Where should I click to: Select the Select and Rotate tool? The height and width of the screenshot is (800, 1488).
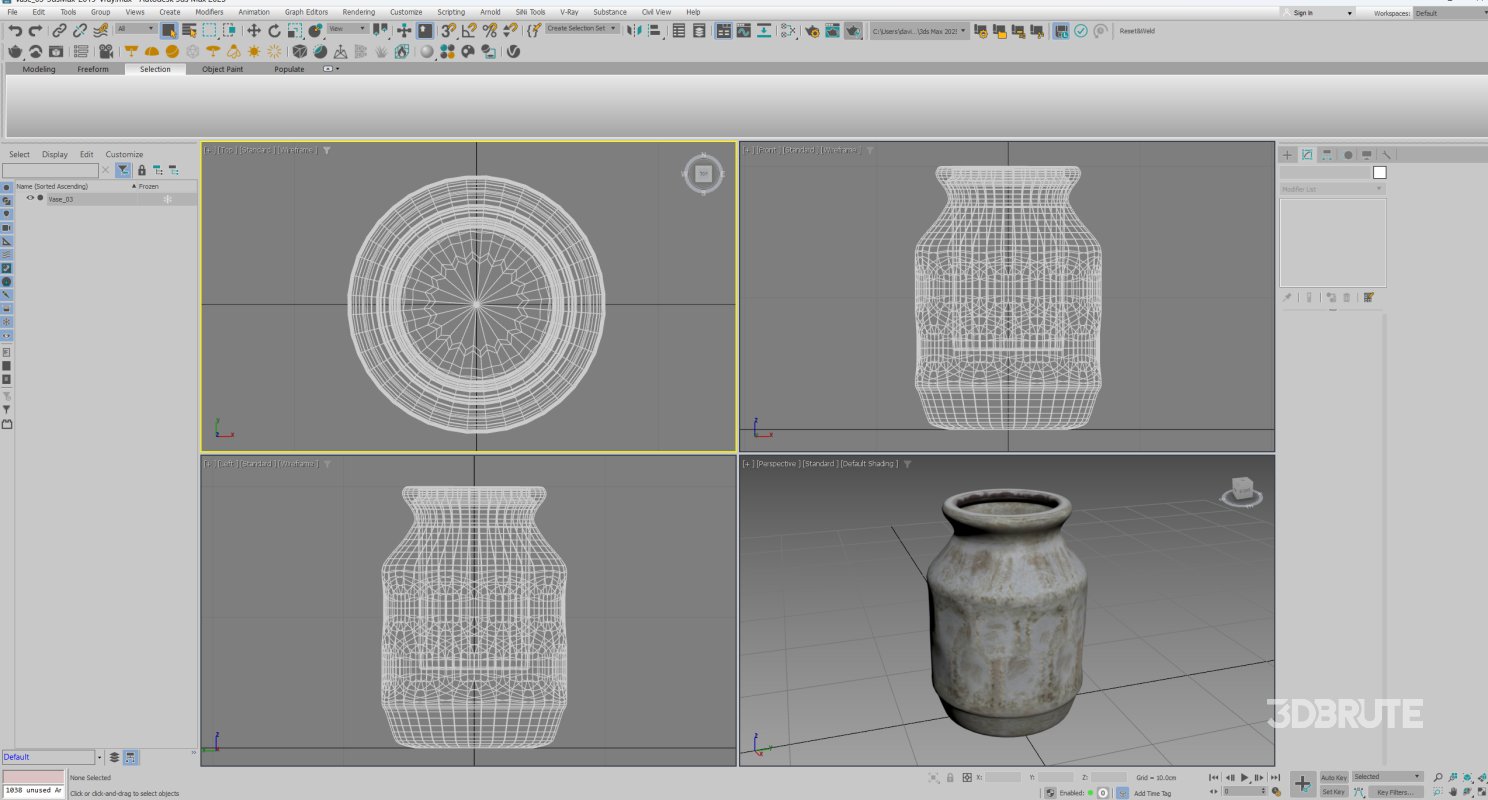274,30
